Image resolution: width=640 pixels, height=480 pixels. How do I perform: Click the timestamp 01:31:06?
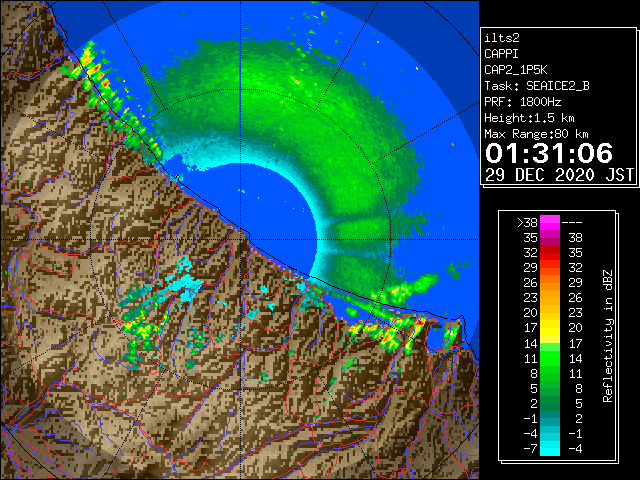click(549, 153)
